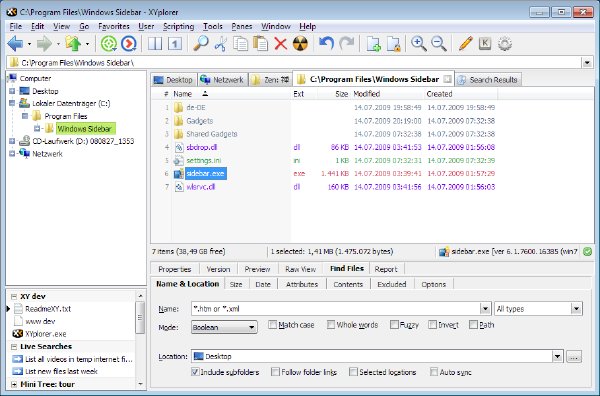Click the green status check icon
Image resolution: width=600 pixels, height=396 pixels.
[587, 251]
